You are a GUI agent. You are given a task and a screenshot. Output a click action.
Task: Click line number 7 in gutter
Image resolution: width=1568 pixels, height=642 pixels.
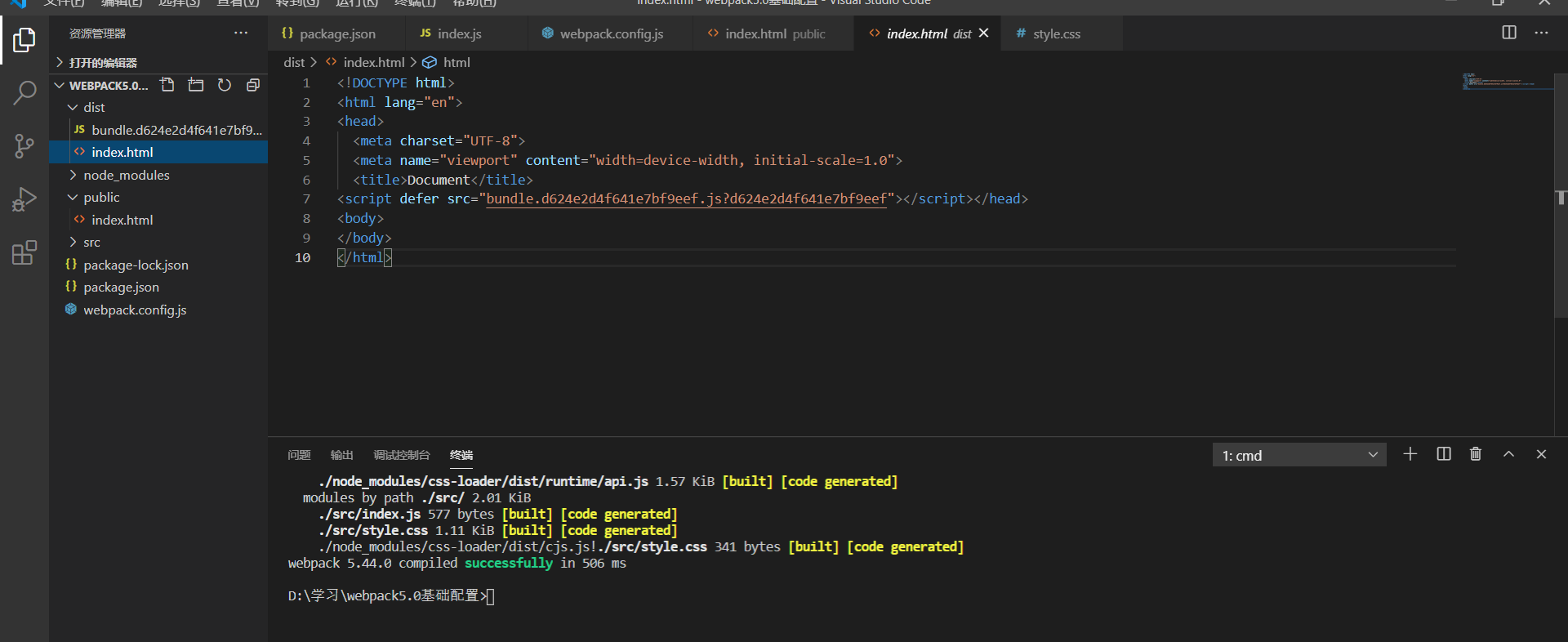[x=306, y=198]
